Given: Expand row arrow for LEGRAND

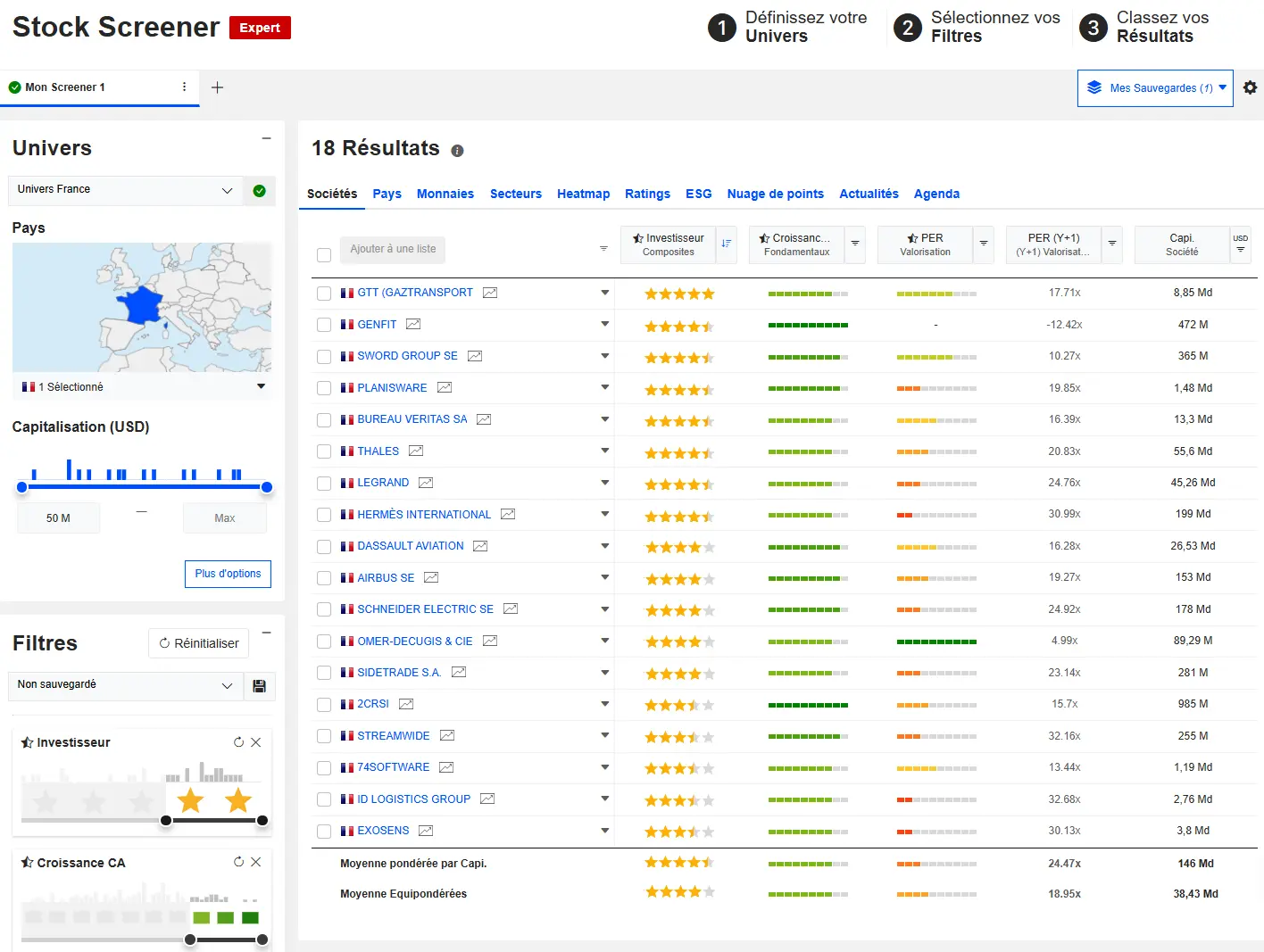Looking at the screenshot, I should (605, 483).
